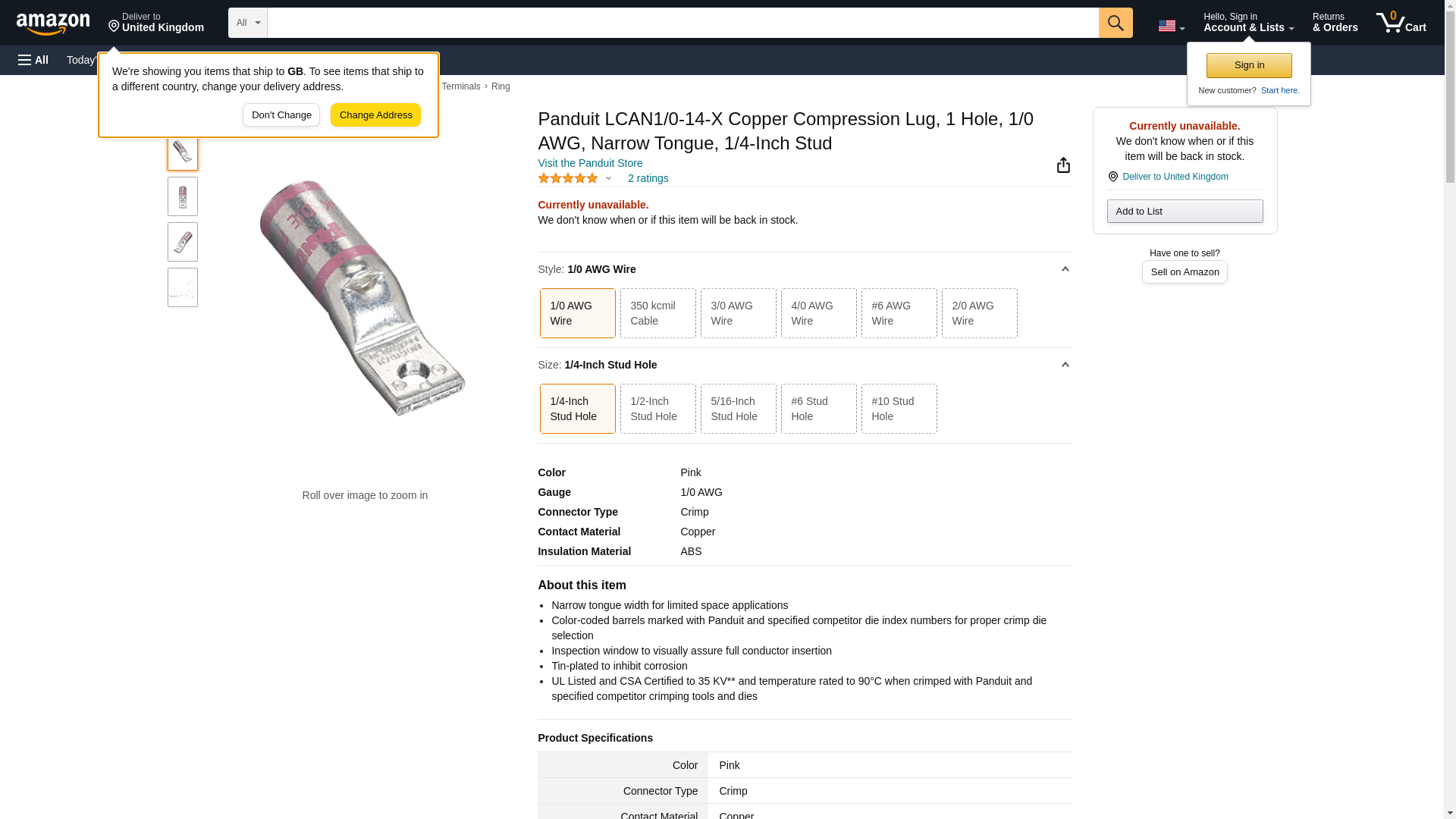Click the US flag language selector

[x=1171, y=26]
